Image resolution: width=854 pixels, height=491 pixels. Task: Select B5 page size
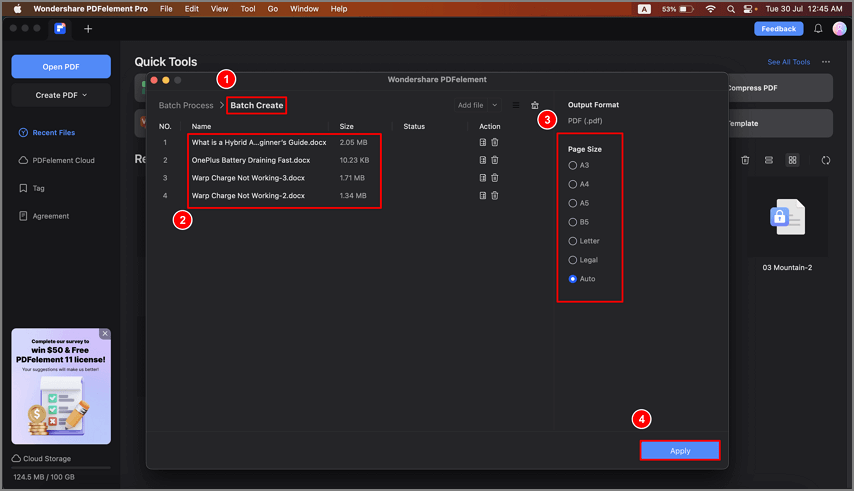[x=578, y=222]
